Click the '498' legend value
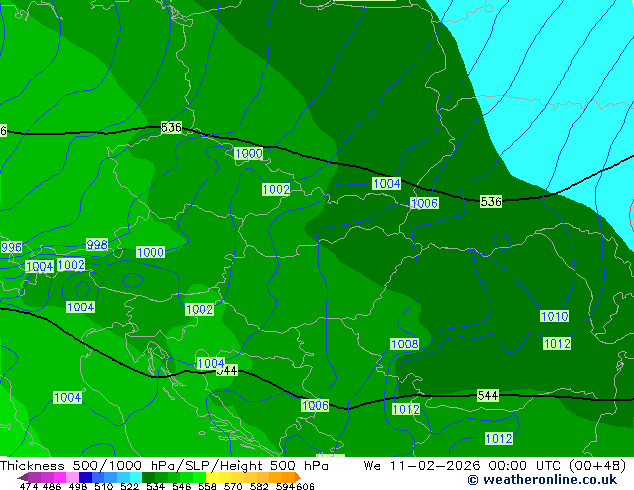The image size is (634, 490). pyautogui.click(x=78, y=486)
